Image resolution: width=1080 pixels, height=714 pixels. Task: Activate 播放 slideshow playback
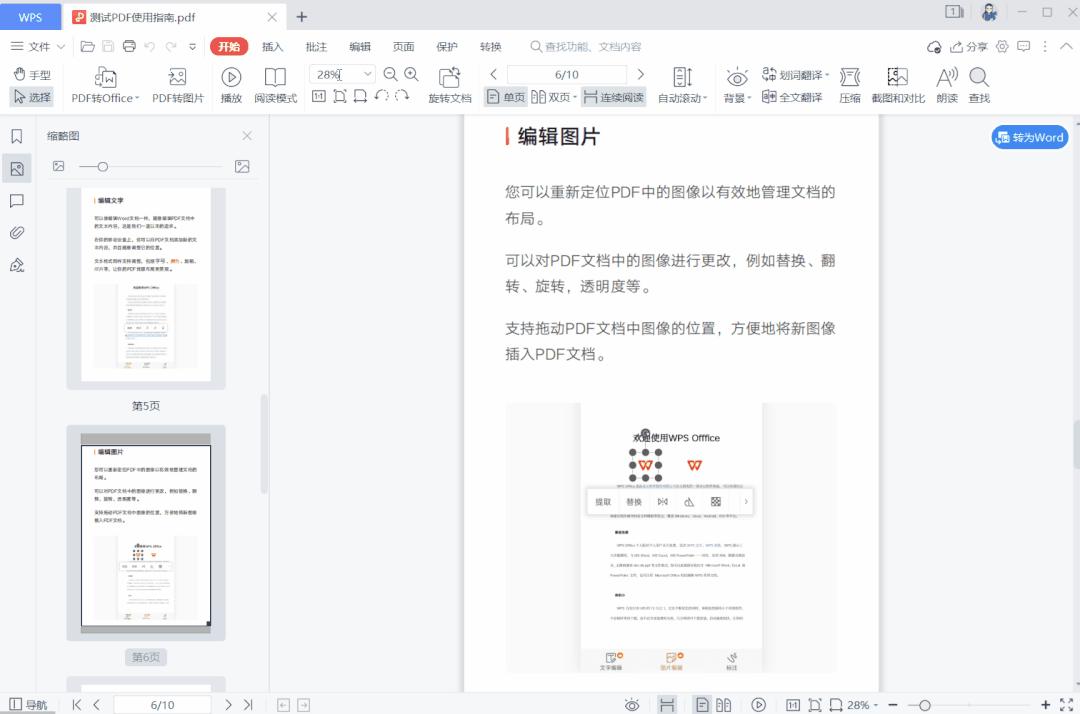point(230,84)
